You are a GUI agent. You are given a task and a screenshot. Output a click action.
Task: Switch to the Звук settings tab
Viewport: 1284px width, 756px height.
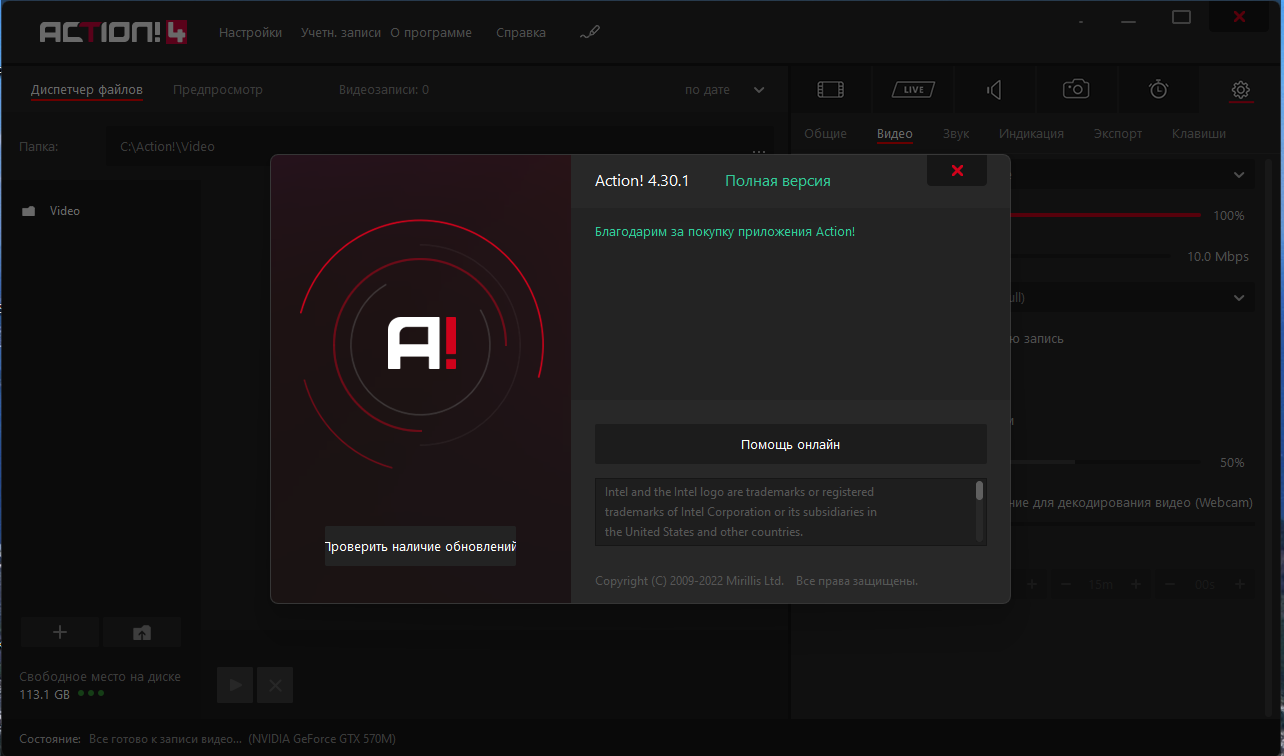(x=955, y=134)
